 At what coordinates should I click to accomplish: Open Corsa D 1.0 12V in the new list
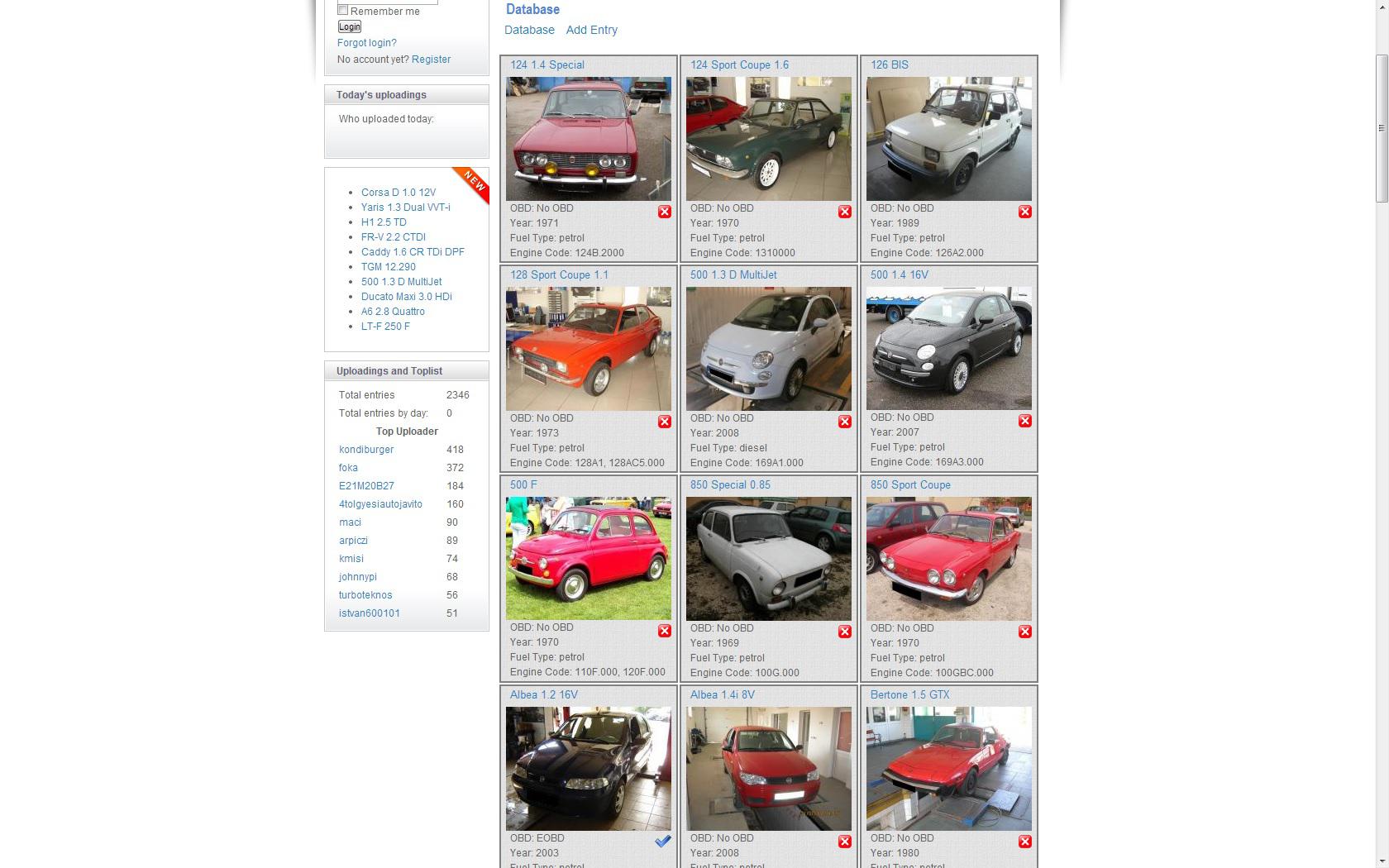pyautogui.click(x=399, y=193)
